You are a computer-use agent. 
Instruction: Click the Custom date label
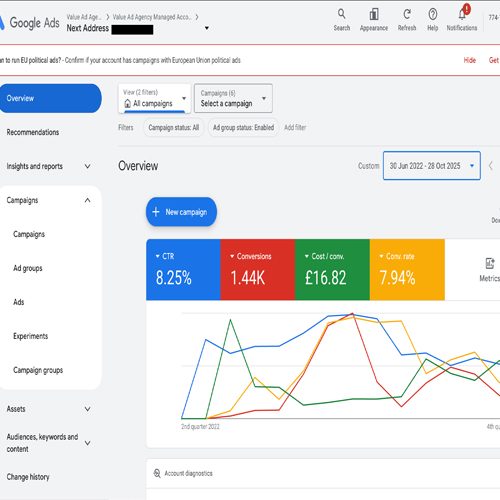369,166
